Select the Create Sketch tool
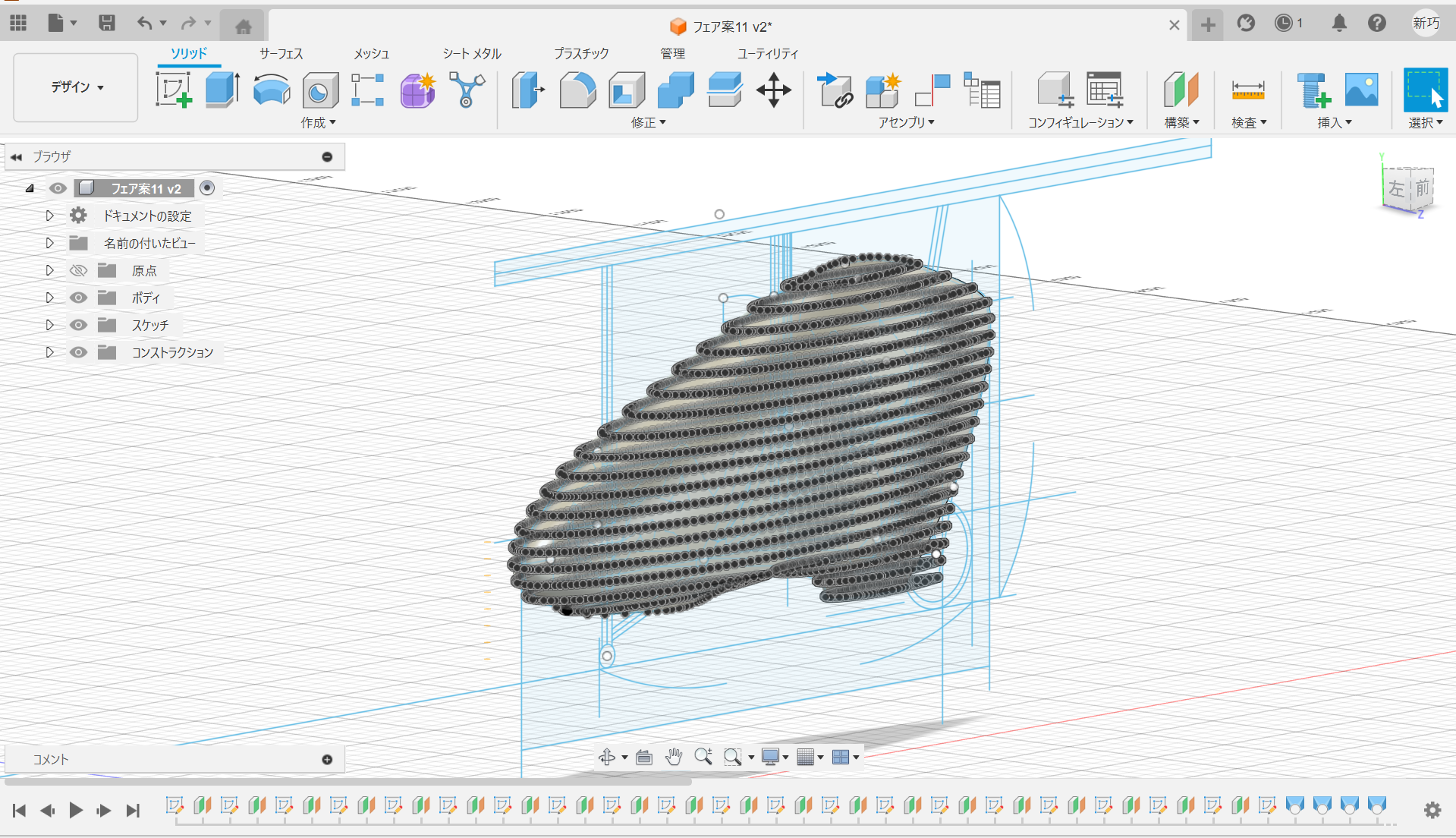The width and height of the screenshot is (1456, 838). (174, 90)
